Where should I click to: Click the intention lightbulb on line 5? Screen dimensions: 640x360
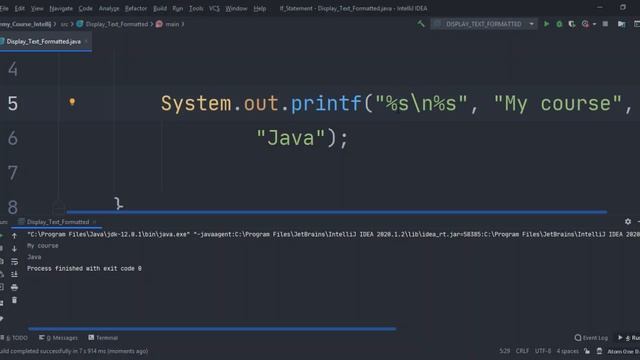pos(72,102)
